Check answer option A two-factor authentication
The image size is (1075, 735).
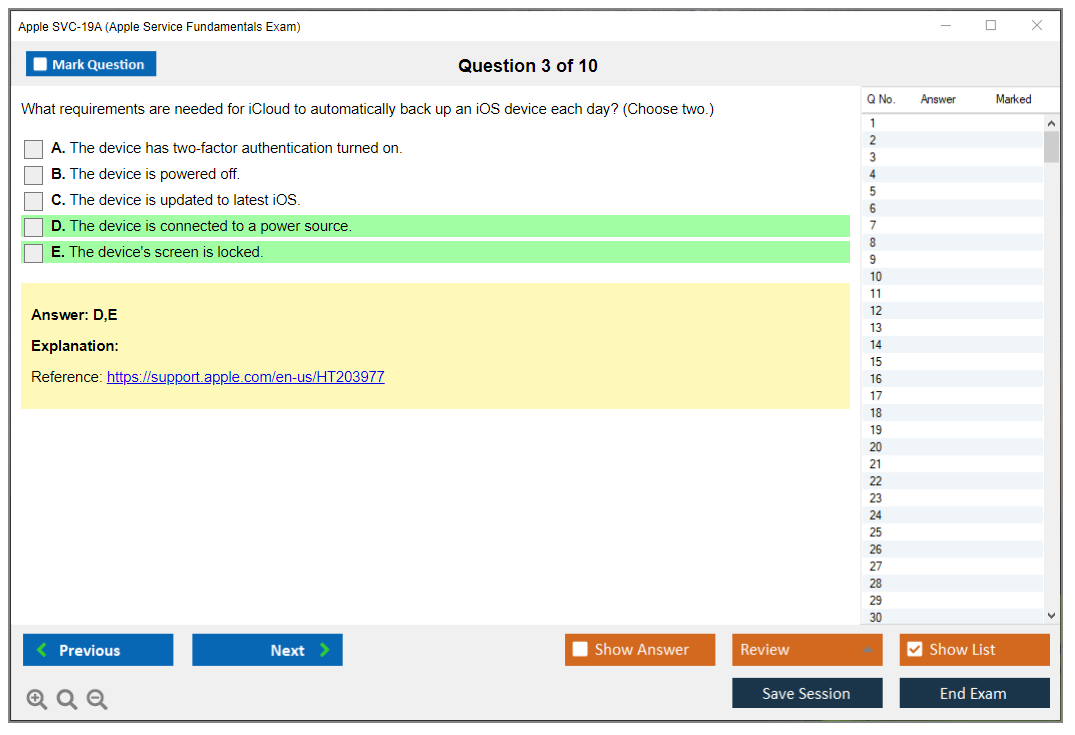point(34,149)
